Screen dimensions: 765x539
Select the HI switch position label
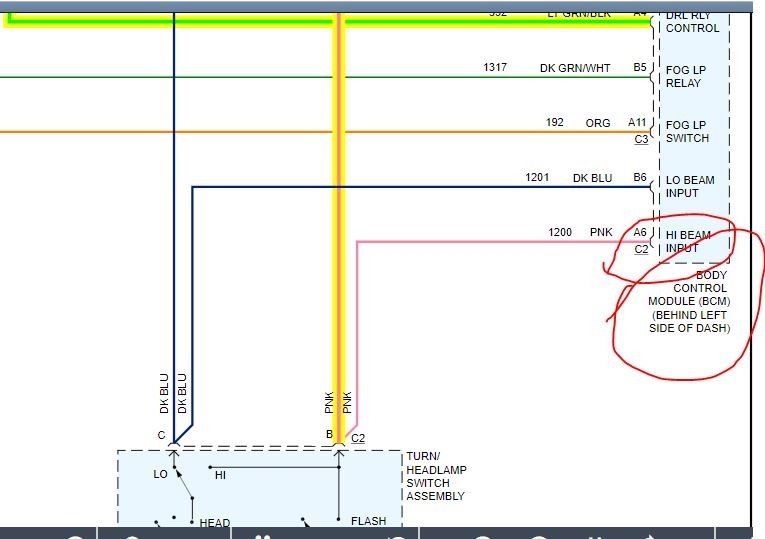[221, 475]
